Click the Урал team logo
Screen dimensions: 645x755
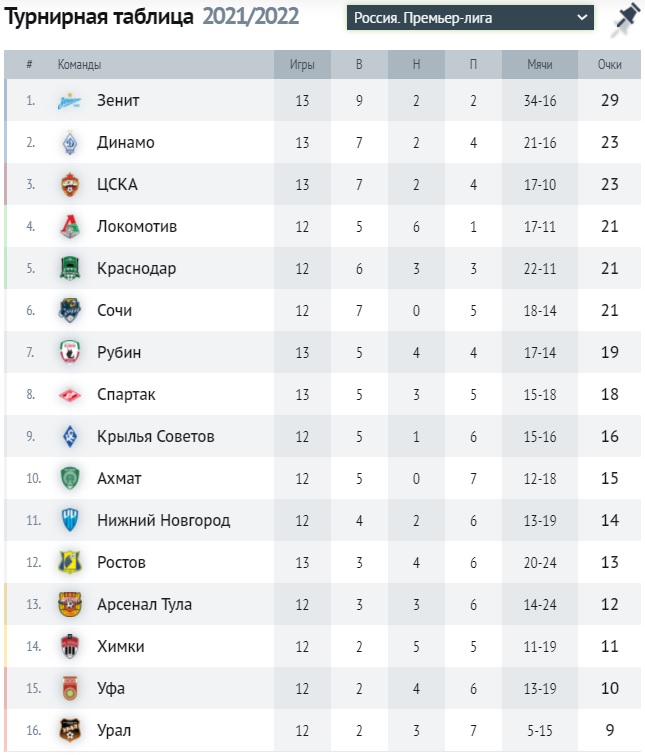point(69,731)
